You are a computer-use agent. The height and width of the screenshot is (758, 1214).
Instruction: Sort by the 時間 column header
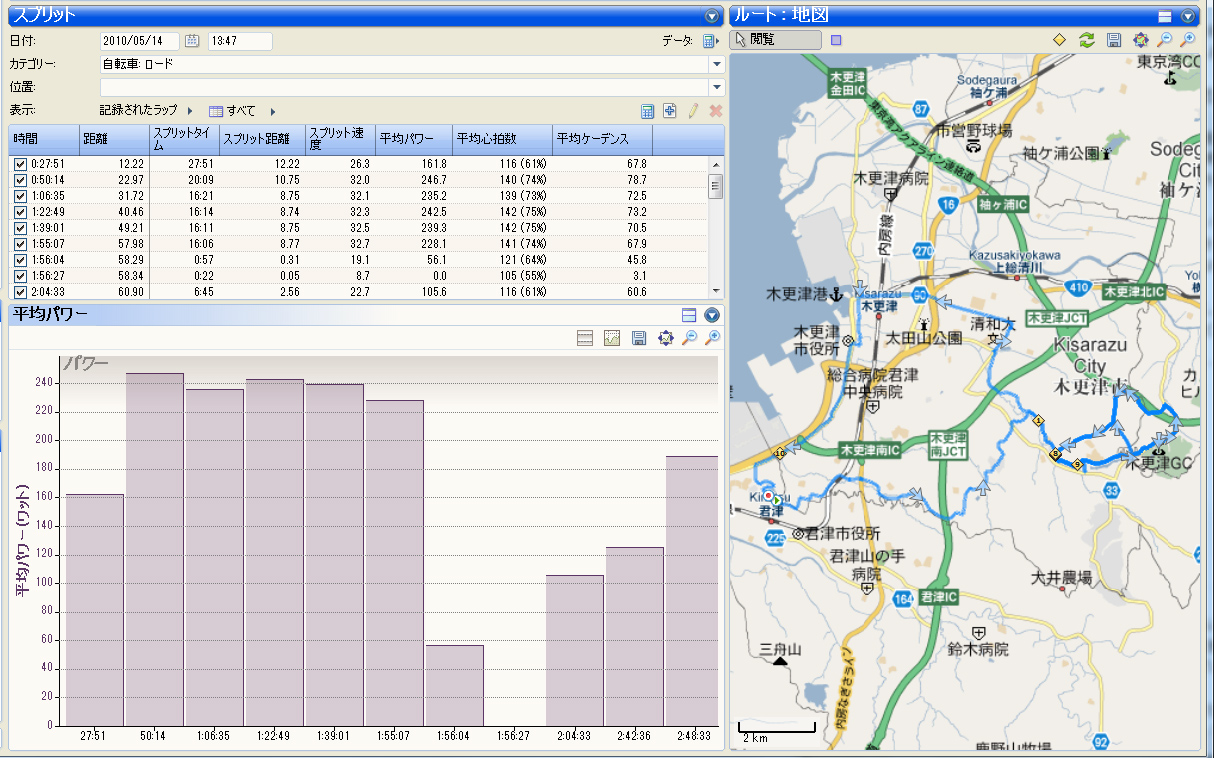click(x=44, y=139)
